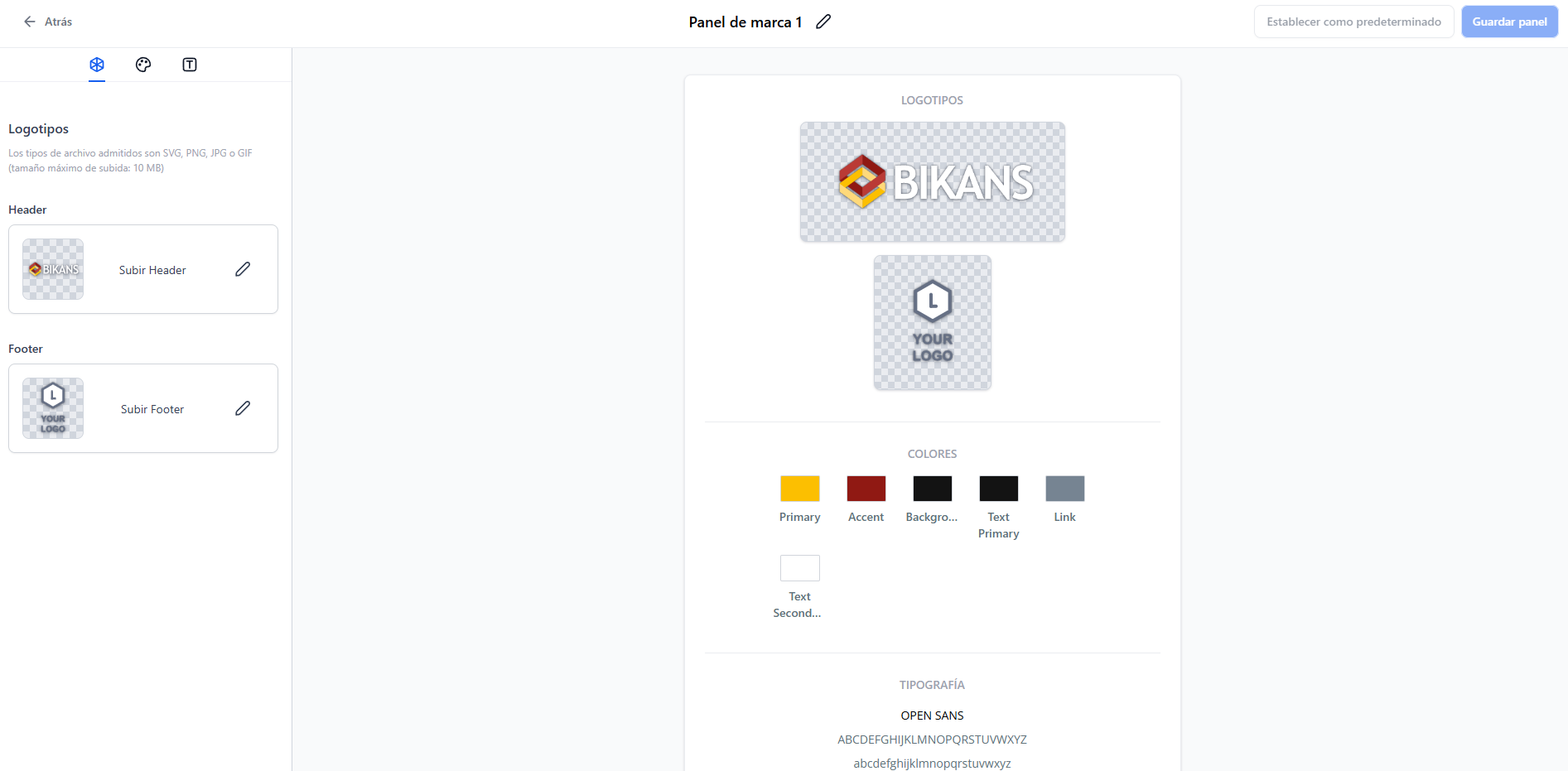Click the Header BIKANS logo thumbnail

coord(53,269)
